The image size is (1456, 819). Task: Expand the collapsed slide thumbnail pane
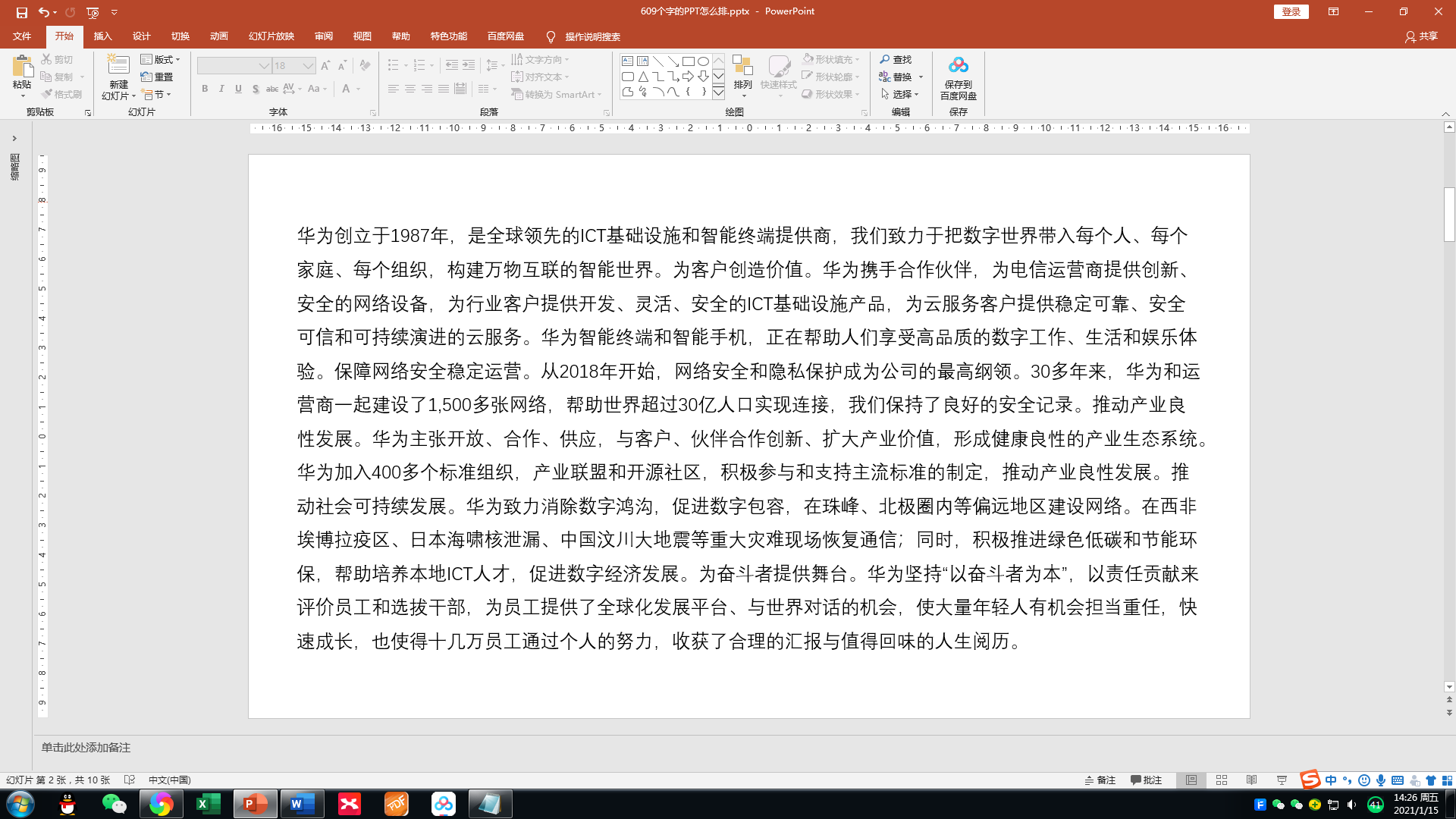[14, 139]
